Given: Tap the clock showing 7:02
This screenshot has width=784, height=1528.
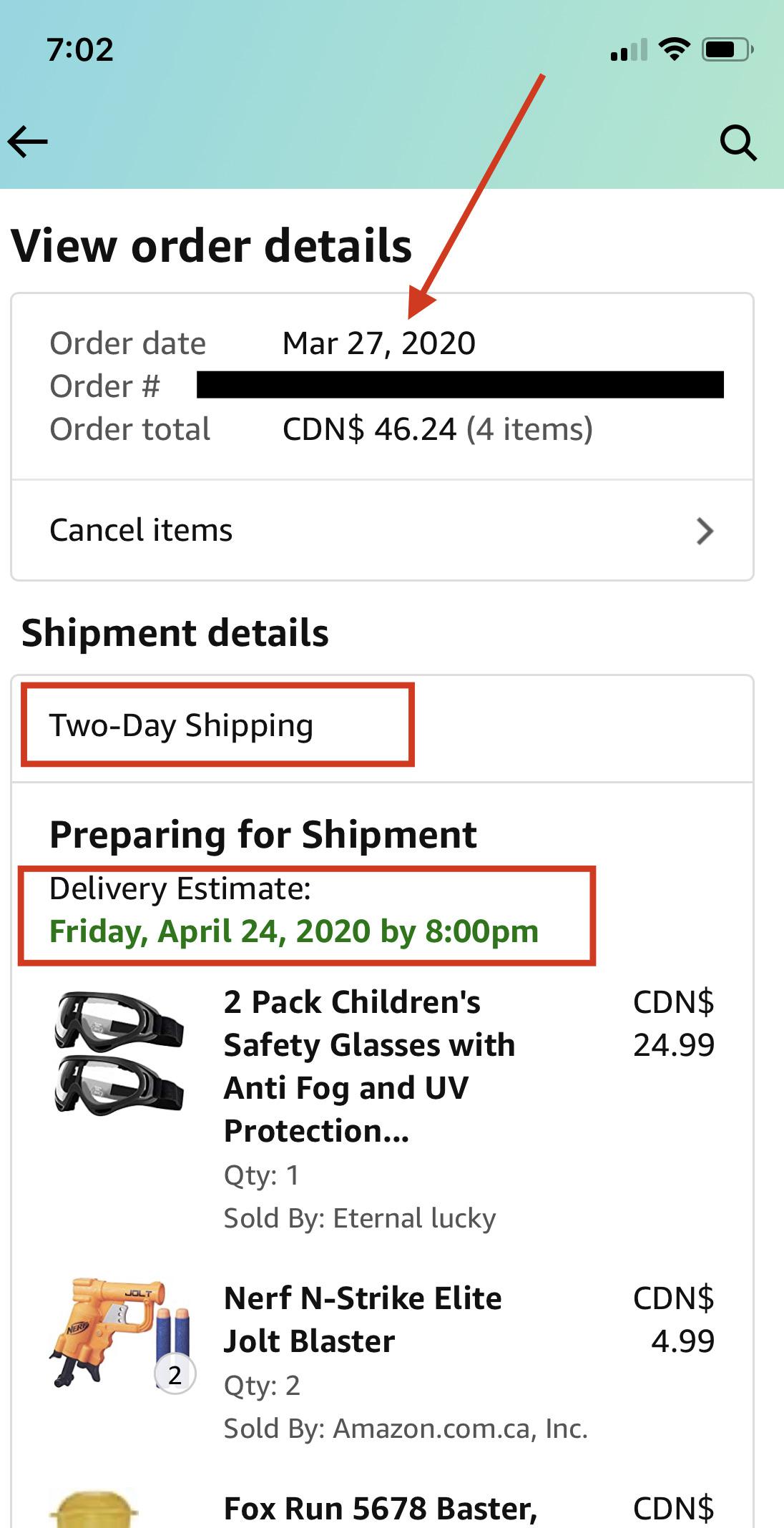Looking at the screenshot, I should 80,49.
